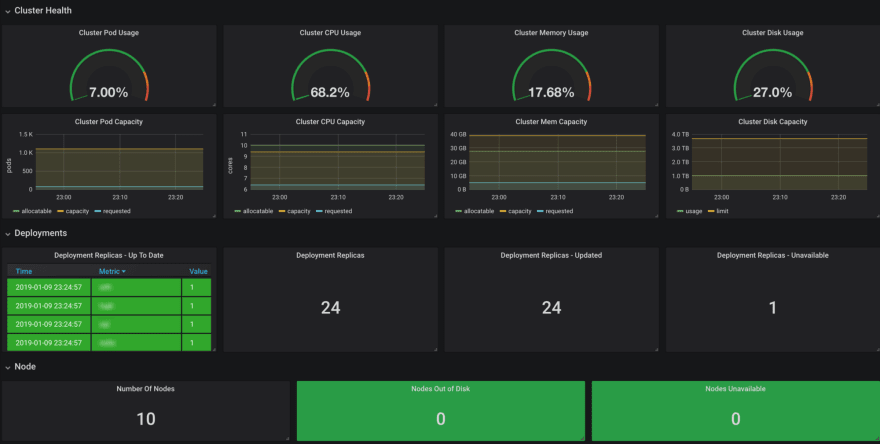Open the Deployment Replicas - Updated panel title
This screenshot has height=444, width=880.
click(551, 255)
